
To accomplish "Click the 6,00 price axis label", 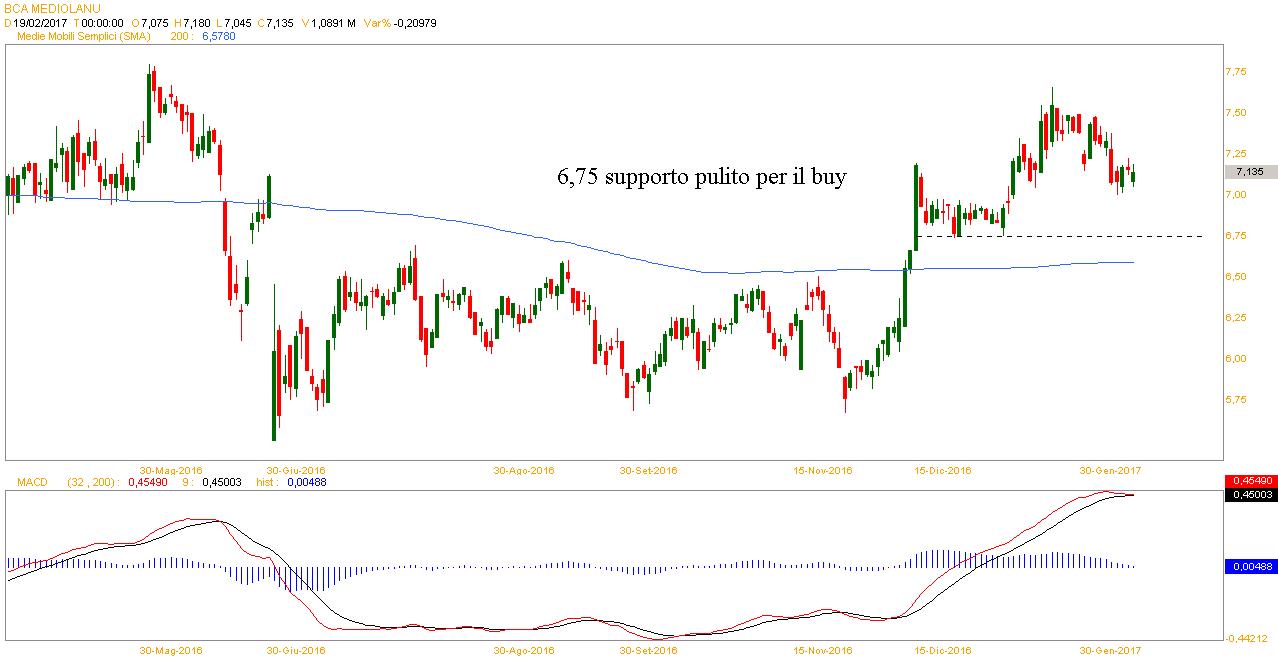I will (1235, 359).
